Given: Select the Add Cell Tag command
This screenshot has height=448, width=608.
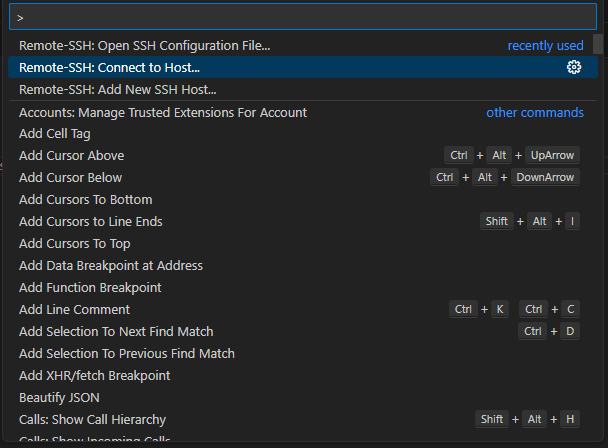Looking at the screenshot, I should pyautogui.click(x=303, y=133).
